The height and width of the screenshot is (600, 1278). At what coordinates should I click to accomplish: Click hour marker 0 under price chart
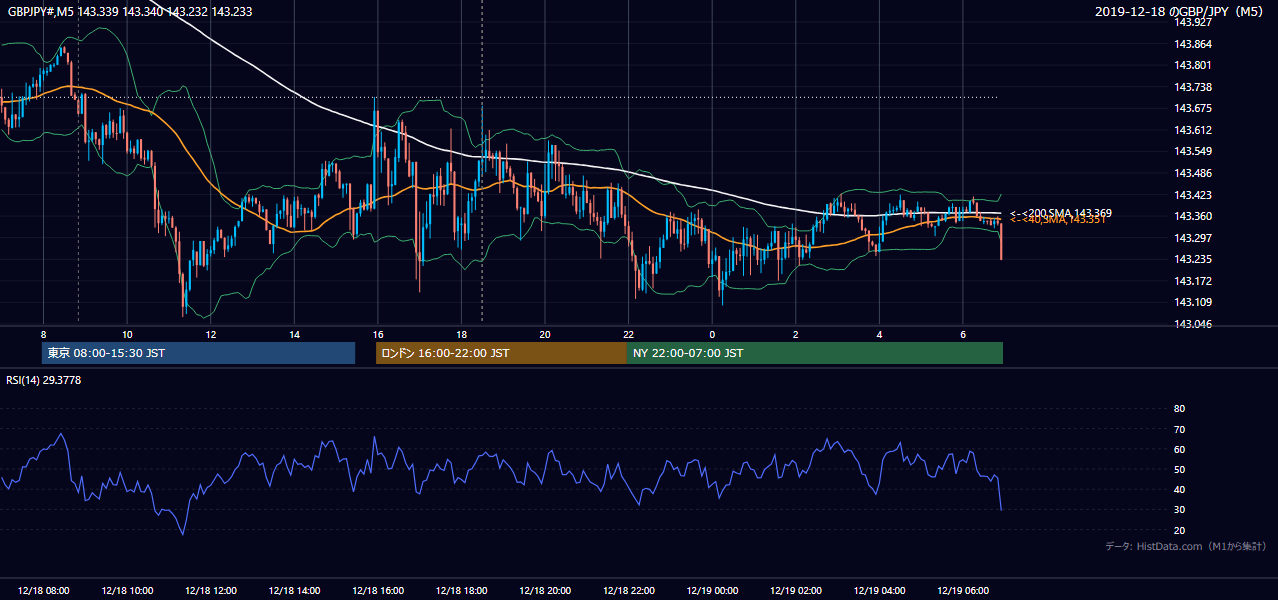point(712,334)
